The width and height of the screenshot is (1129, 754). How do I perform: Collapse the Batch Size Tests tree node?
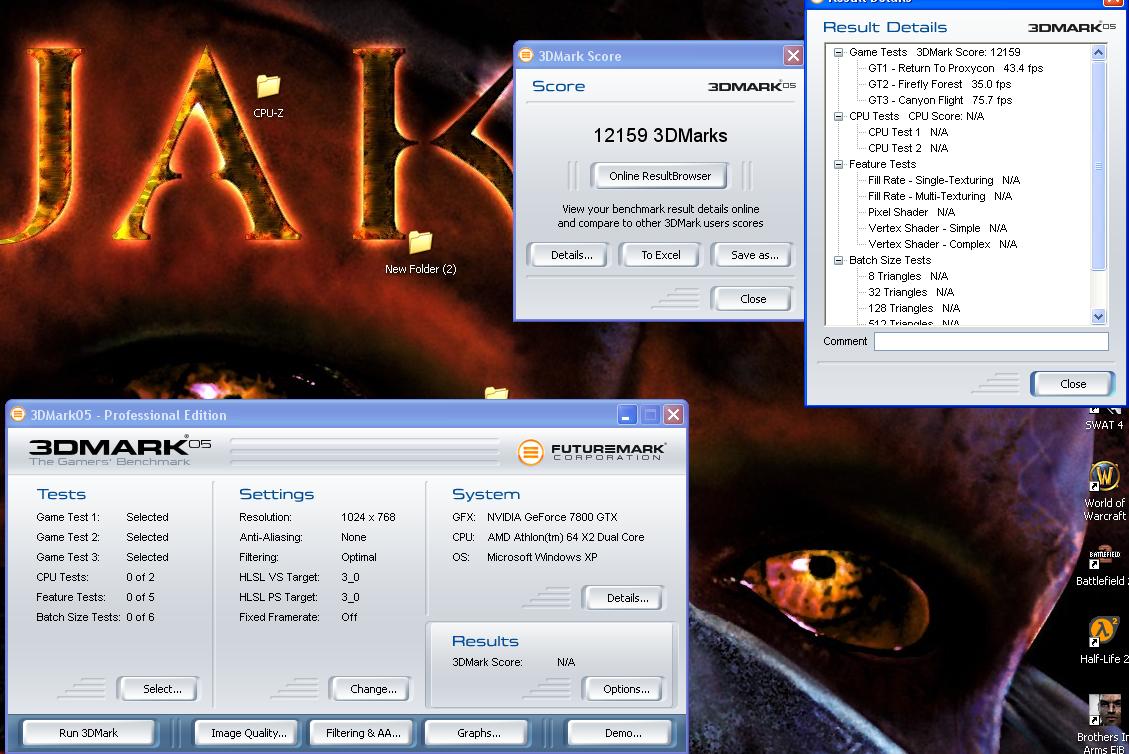click(x=838, y=260)
